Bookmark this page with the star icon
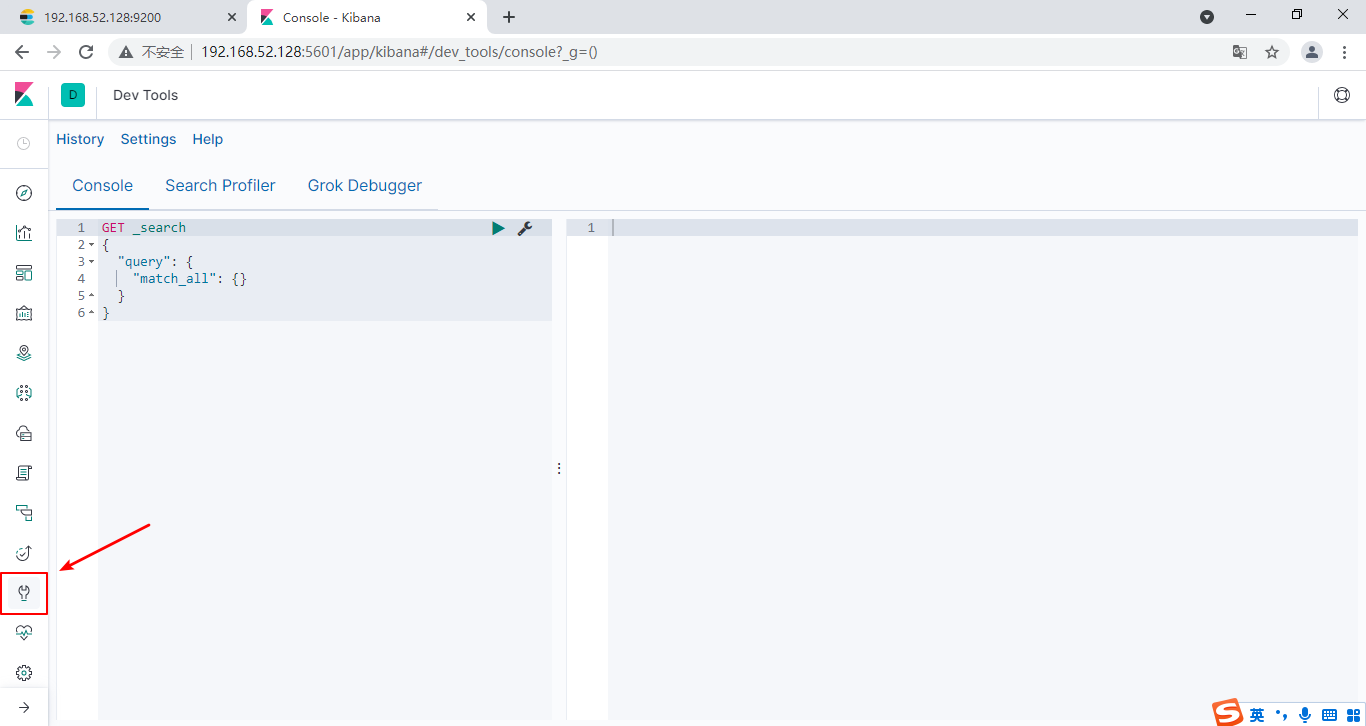 (x=1272, y=52)
